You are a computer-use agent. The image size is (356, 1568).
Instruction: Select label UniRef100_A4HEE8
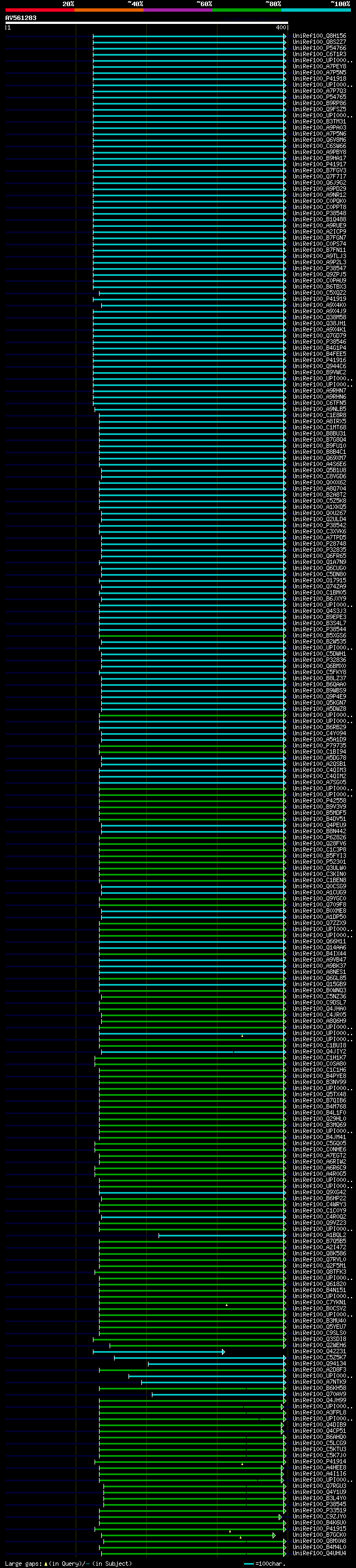point(319,1467)
